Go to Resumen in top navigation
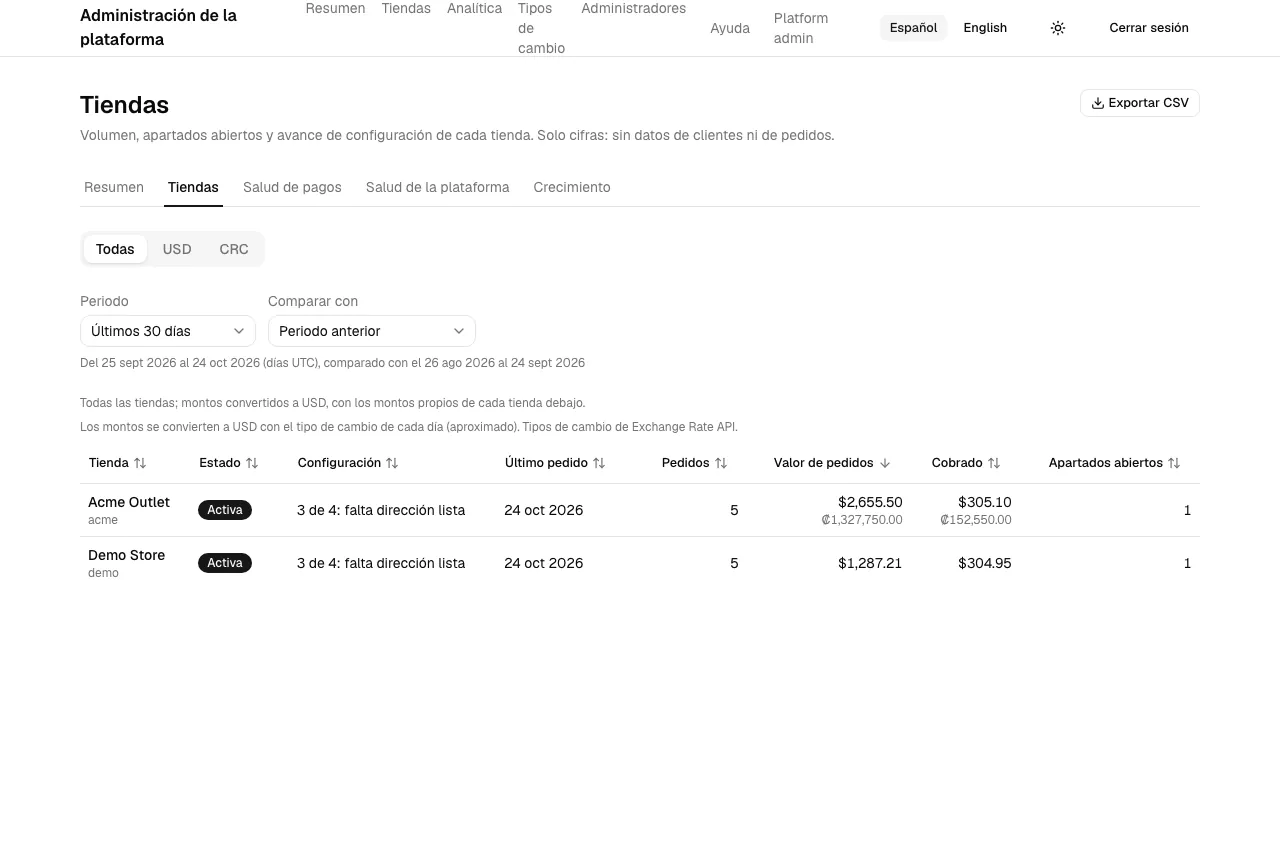1280x860 pixels. click(335, 8)
